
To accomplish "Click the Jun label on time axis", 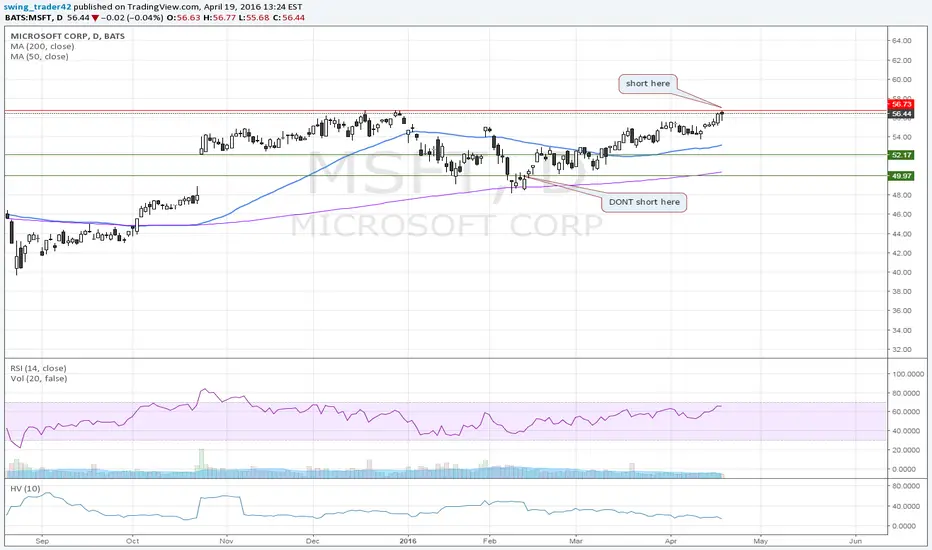I will (x=855, y=541).
